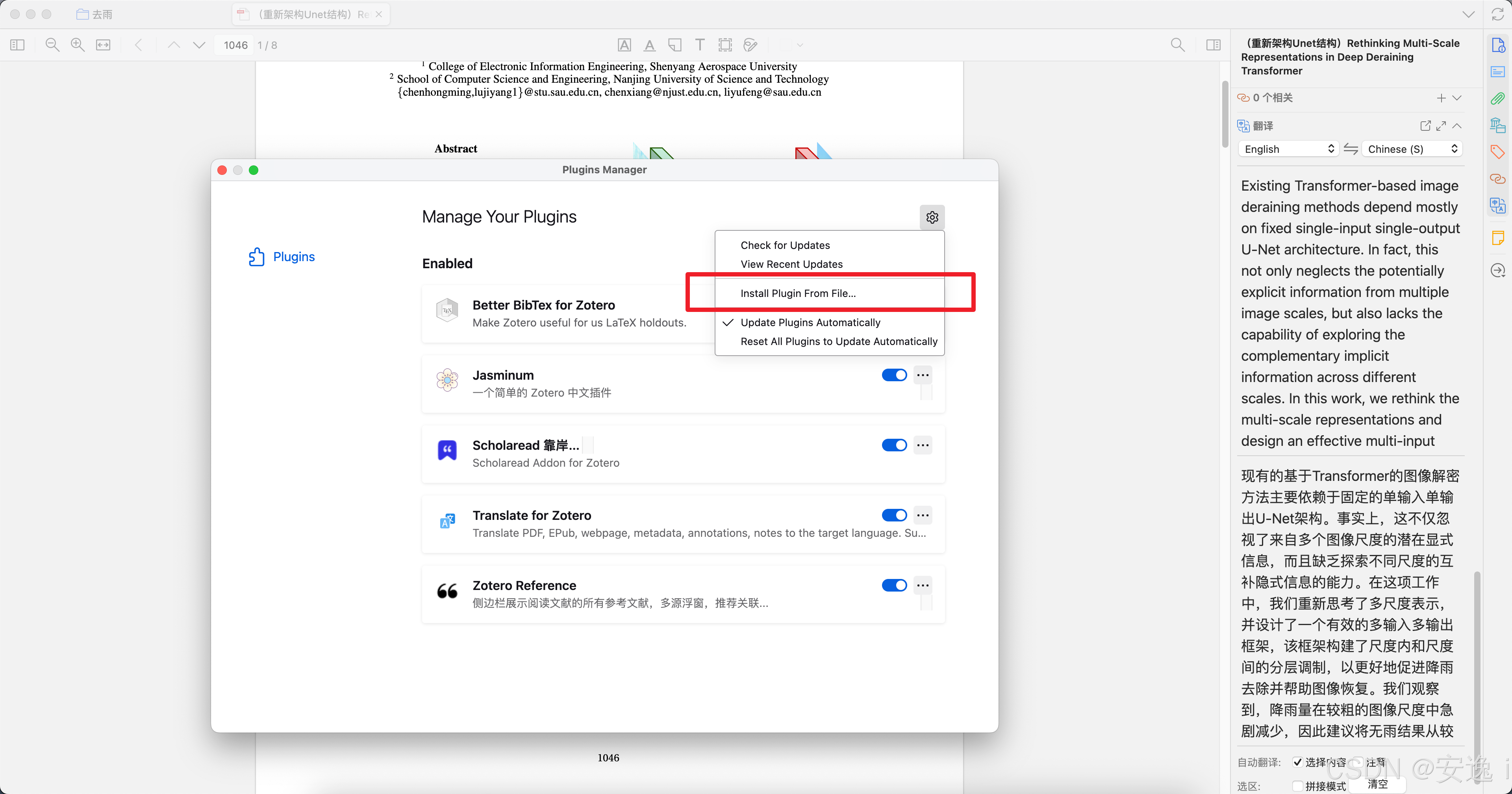Zoom out of the PDF
1512x794 pixels.
(x=52, y=45)
